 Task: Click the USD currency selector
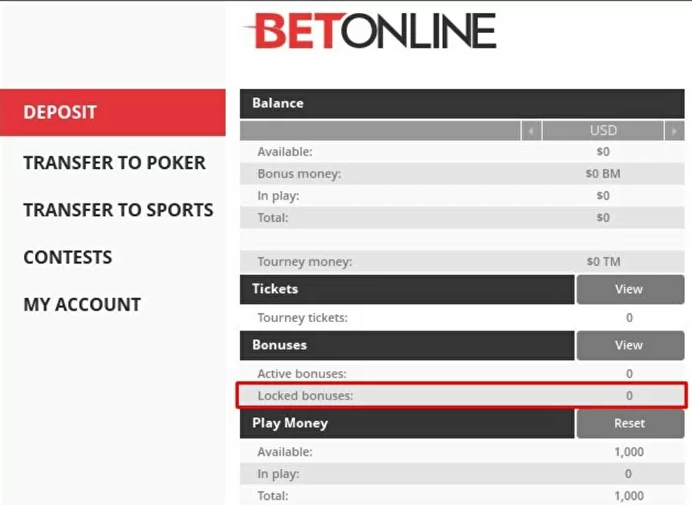tap(603, 131)
